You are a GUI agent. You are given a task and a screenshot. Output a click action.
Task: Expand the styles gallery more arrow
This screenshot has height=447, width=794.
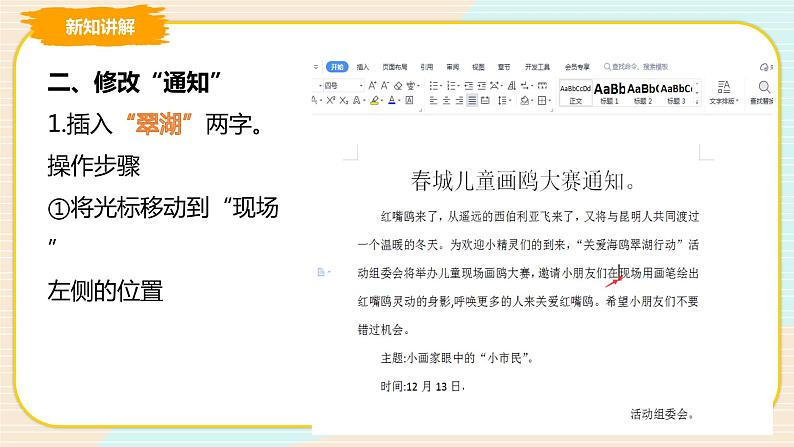697,101
